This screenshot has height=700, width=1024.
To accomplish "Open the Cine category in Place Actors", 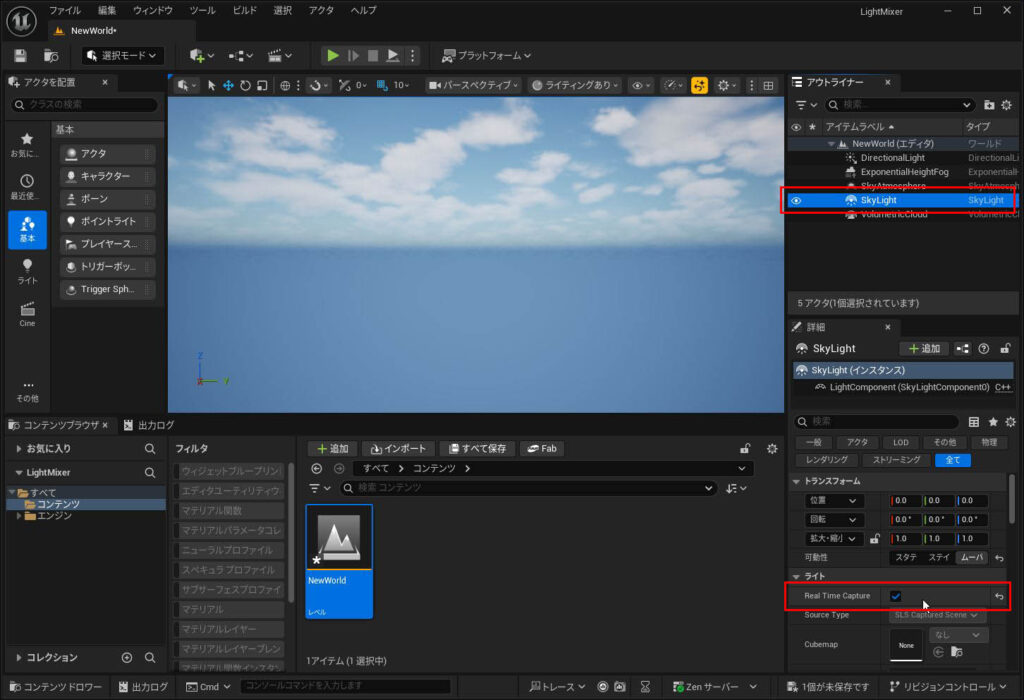I will (27, 314).
